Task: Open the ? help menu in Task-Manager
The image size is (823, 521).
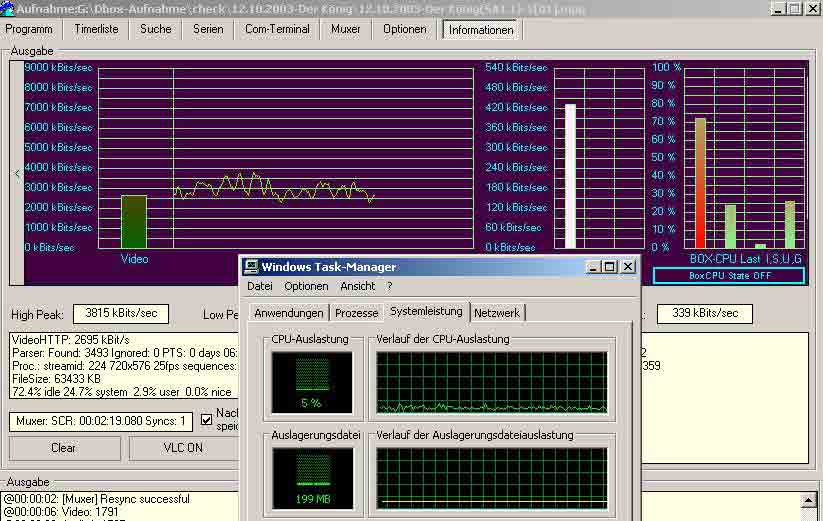Action: [x=390, y=286]
